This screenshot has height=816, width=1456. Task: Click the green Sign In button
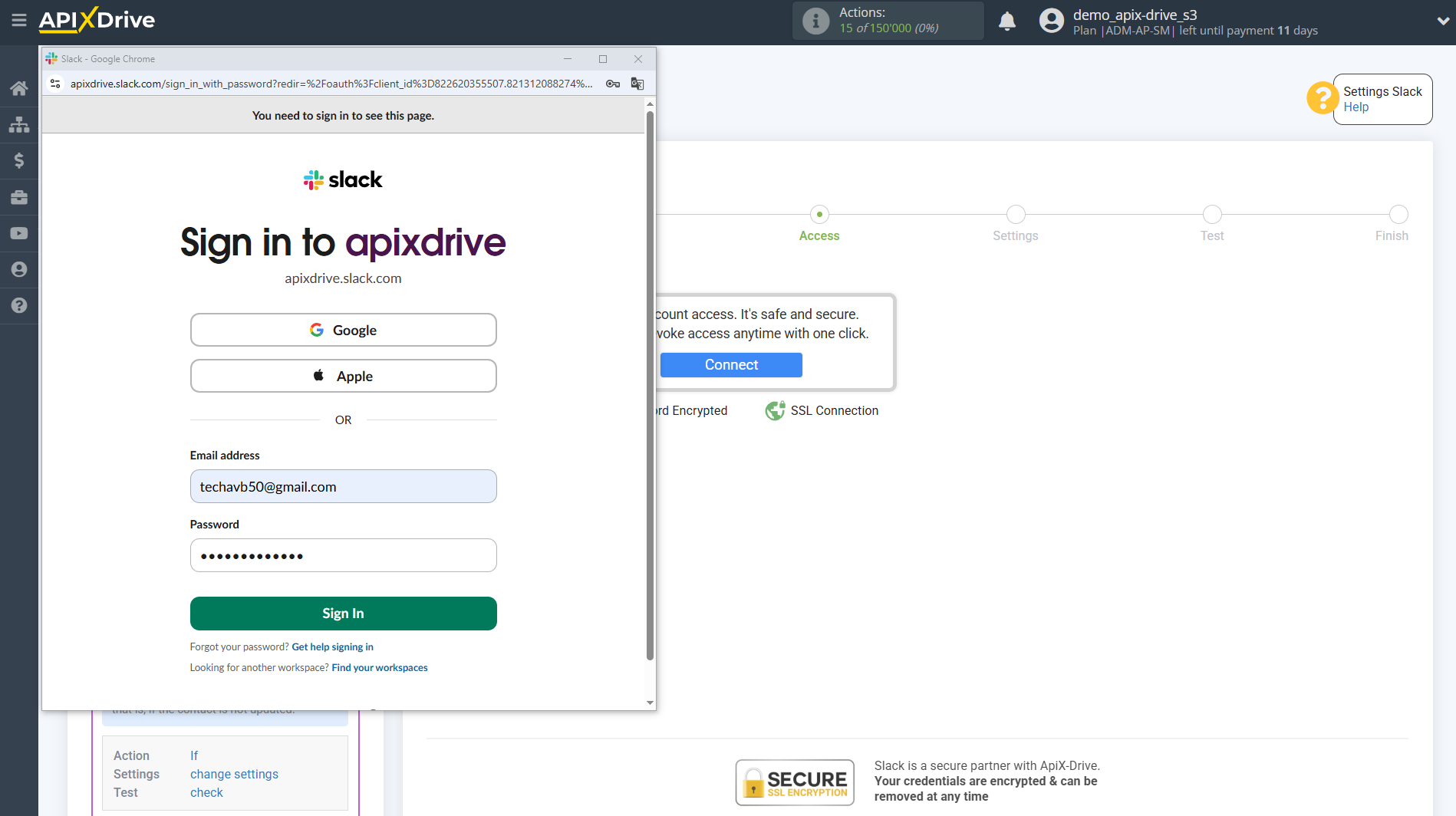pyautogui.click(x=343, y=614)
